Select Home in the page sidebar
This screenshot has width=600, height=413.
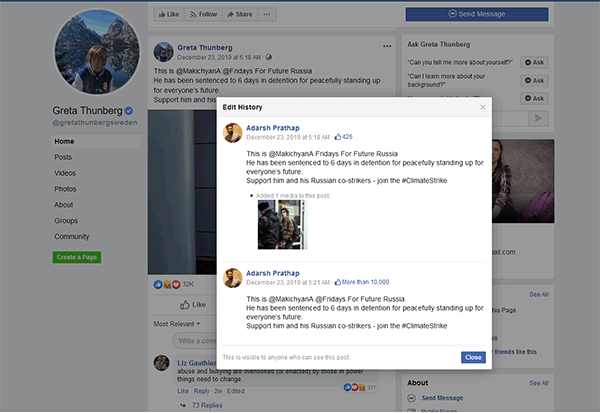pyautogui.click(x=96, y=141)
